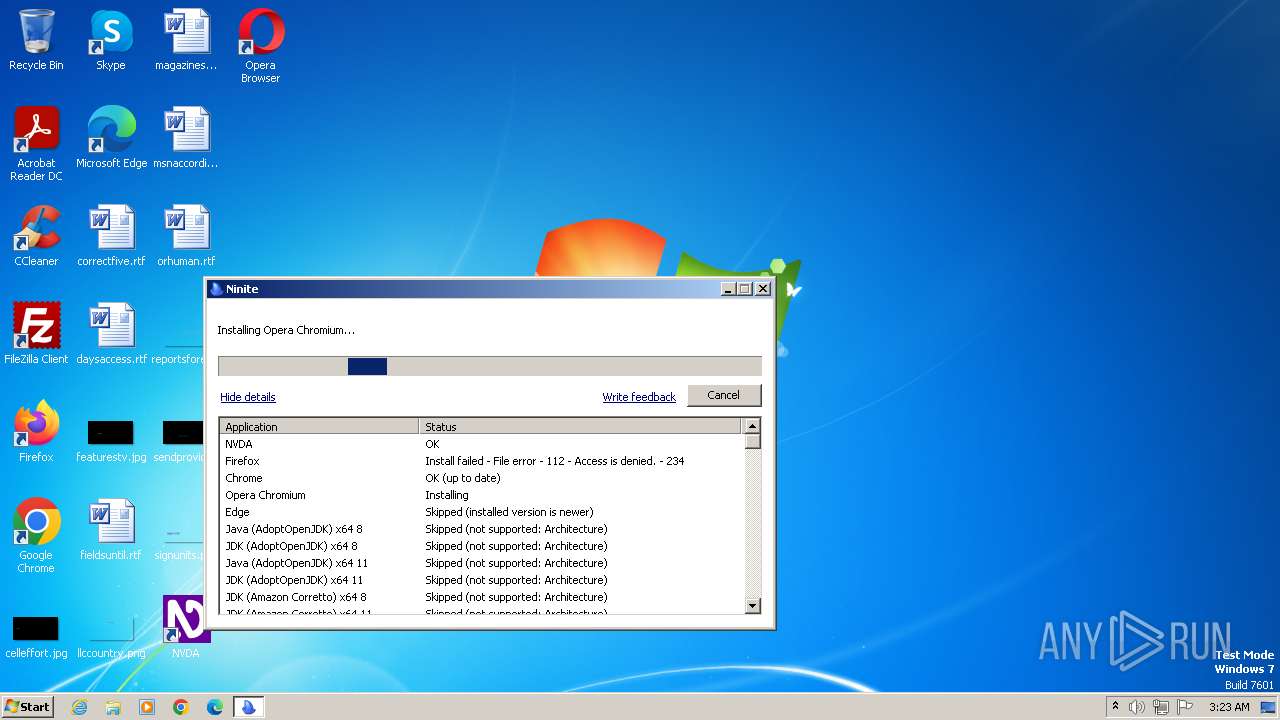Open Windows Explorer in taskbar
Screen dimensions: 1280x720
(113, 707)
